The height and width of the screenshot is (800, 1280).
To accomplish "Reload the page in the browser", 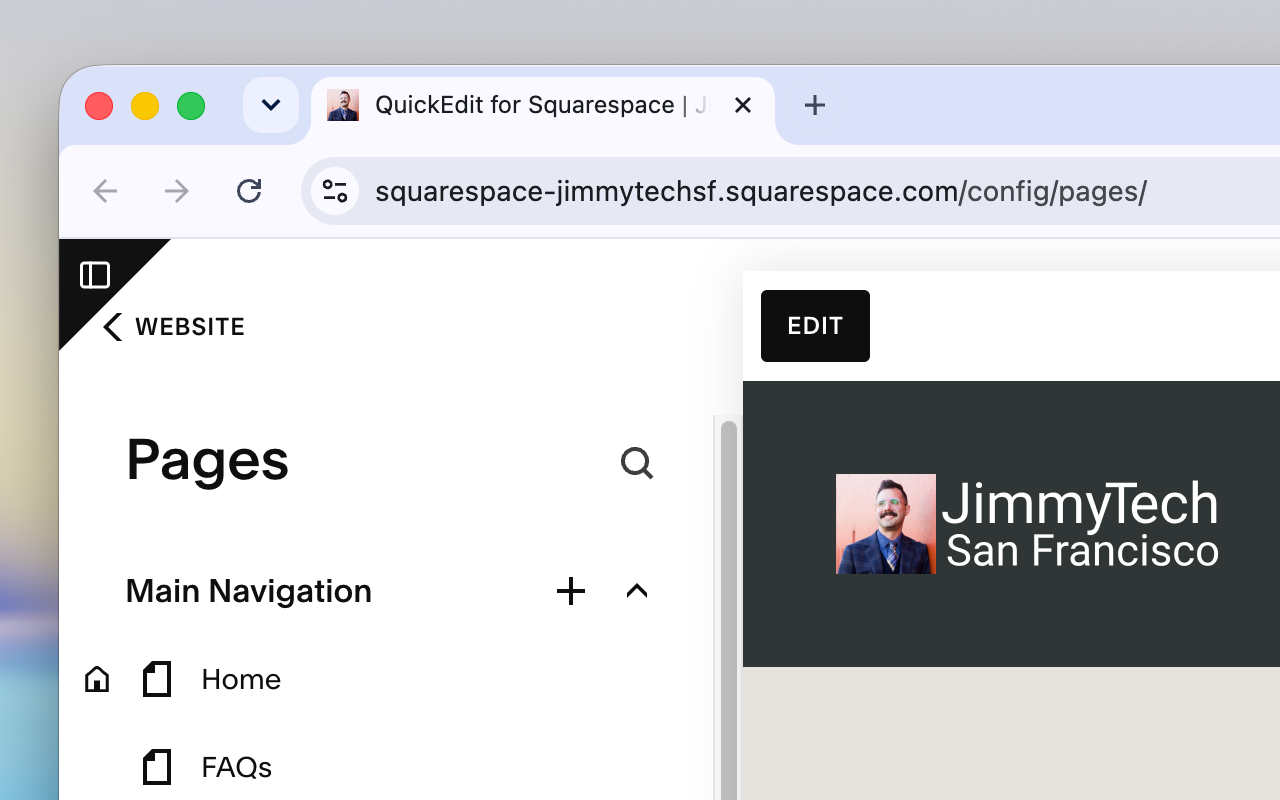I will [x=249, y=190].
